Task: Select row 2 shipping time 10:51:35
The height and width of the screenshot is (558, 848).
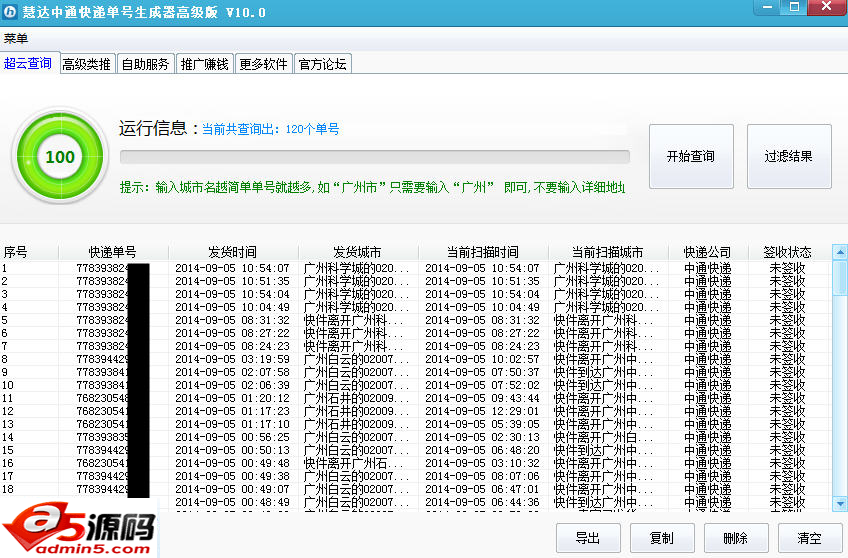Action: tap(233, 281)
